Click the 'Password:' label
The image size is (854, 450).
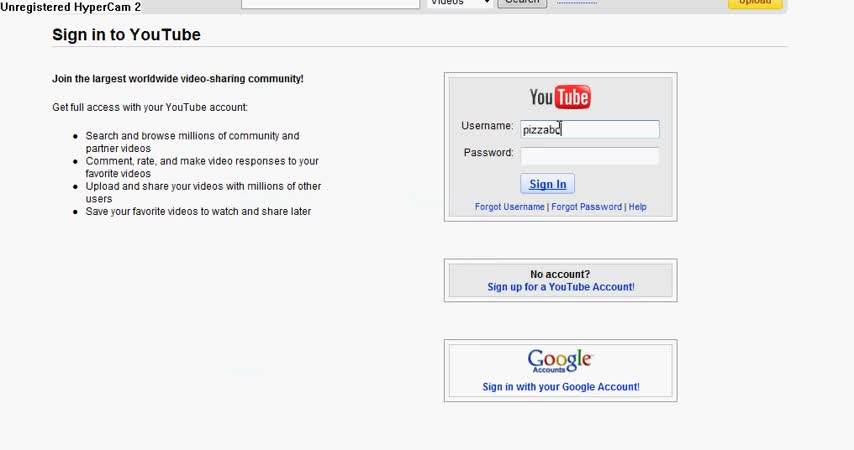pos(489,153)
